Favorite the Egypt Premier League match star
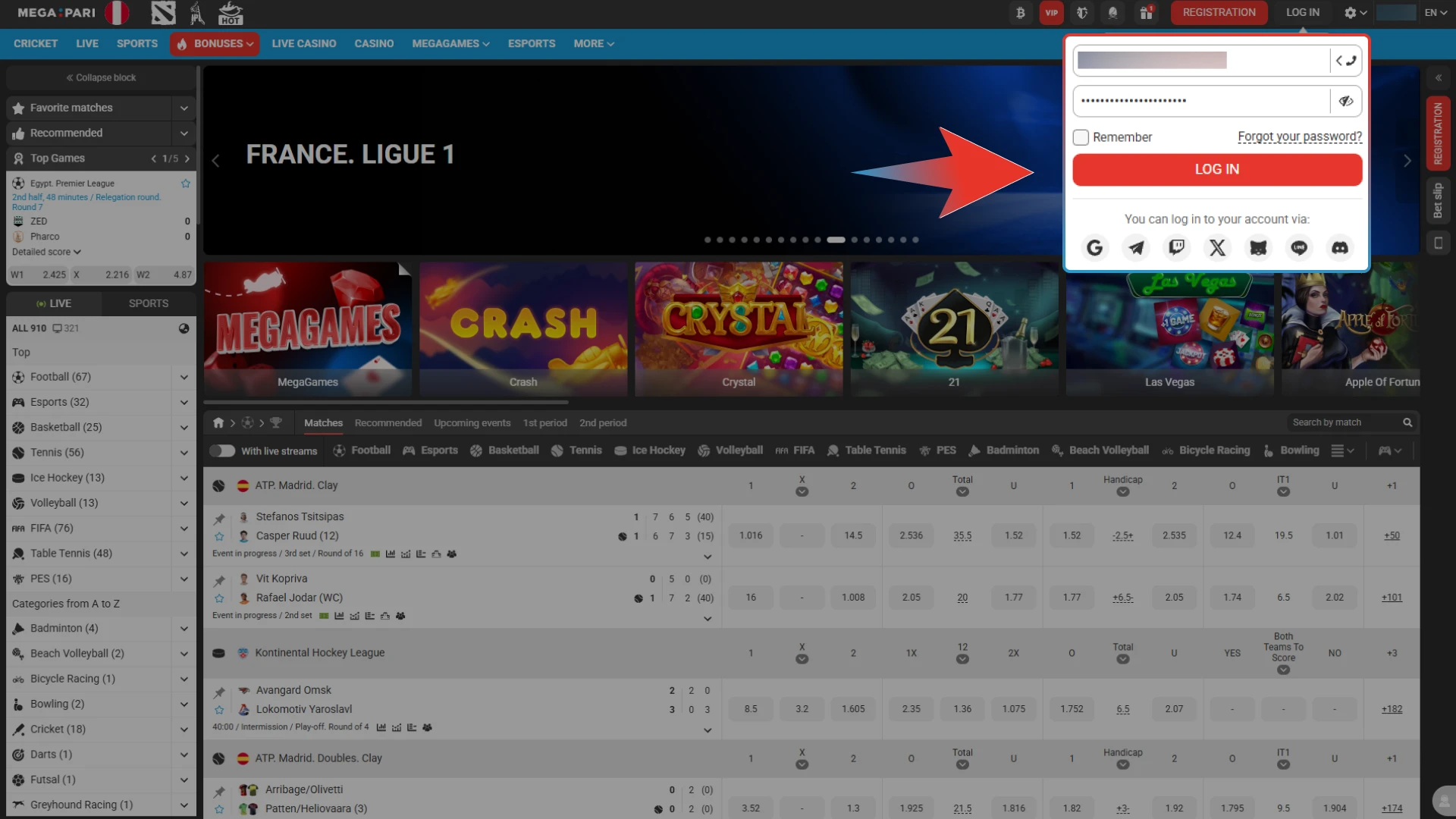Viewport: 1456px width, 819px height. click(186, 184)
